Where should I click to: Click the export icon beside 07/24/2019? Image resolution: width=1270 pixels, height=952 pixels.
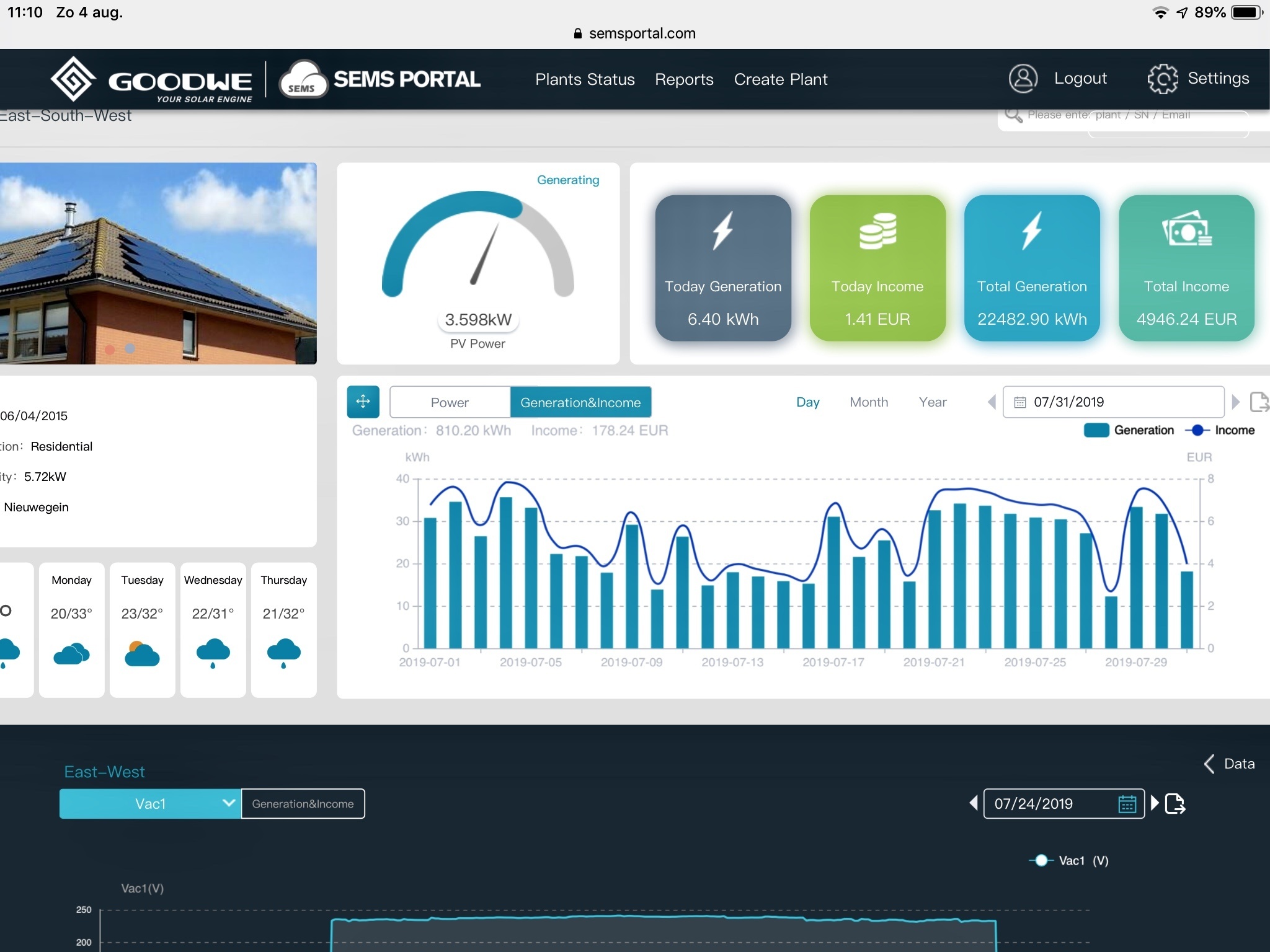coord(1175,804)
